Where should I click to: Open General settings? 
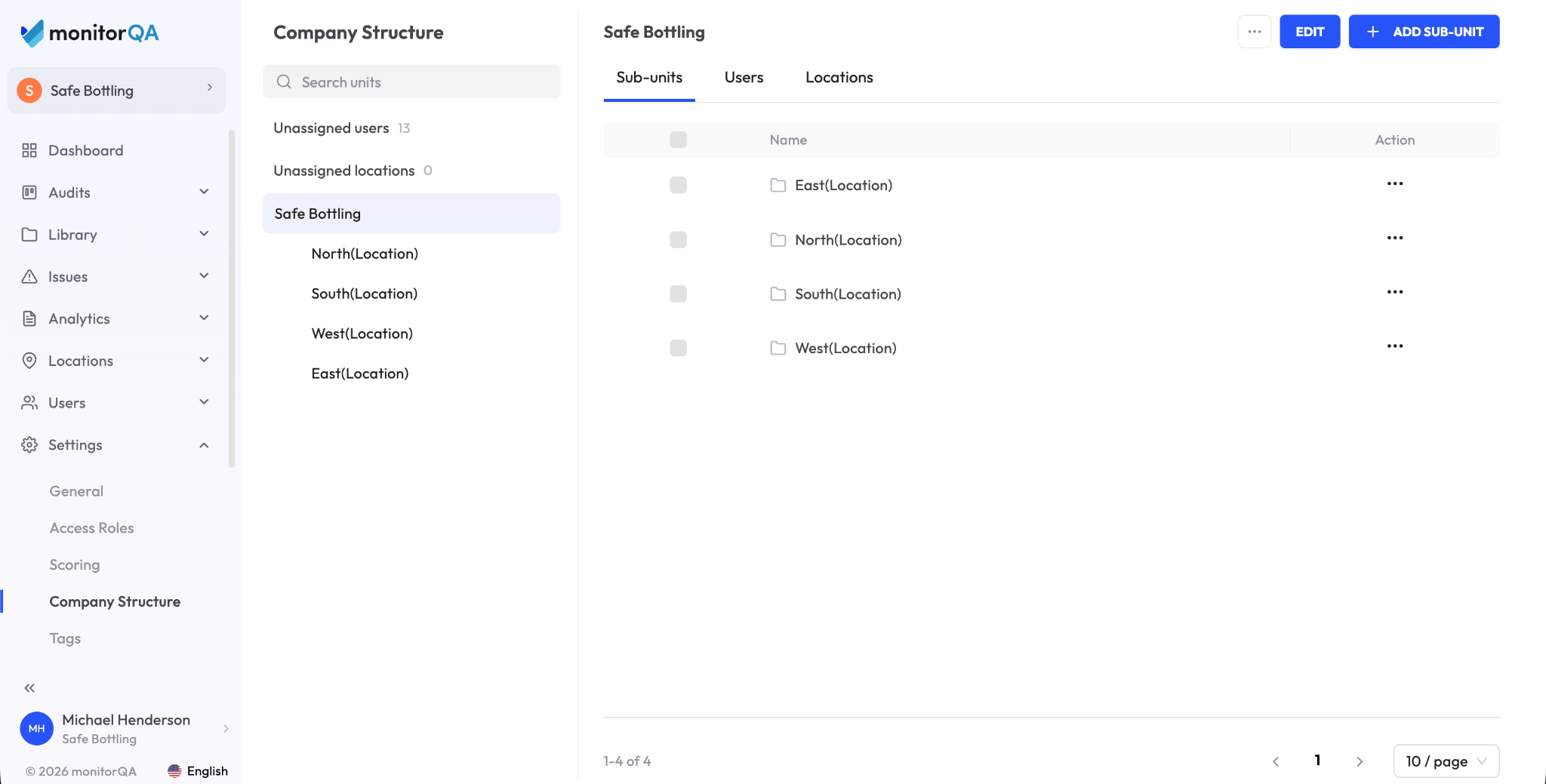[x=76, y=491]
